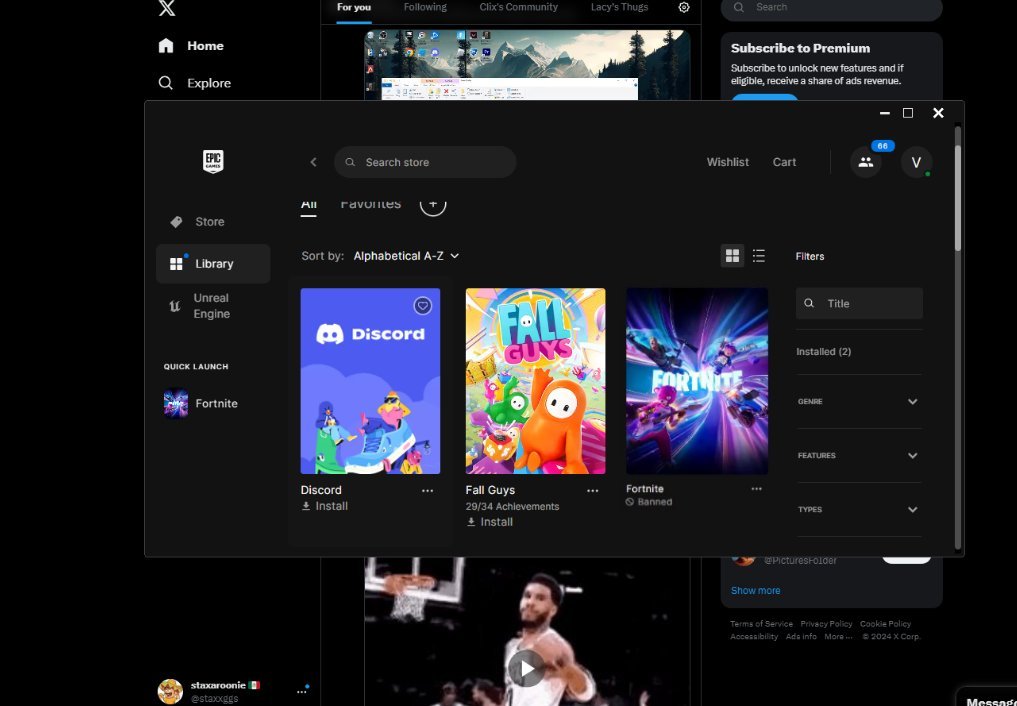
Task: Click the Epic Games logo
Action: click(213, 161)
